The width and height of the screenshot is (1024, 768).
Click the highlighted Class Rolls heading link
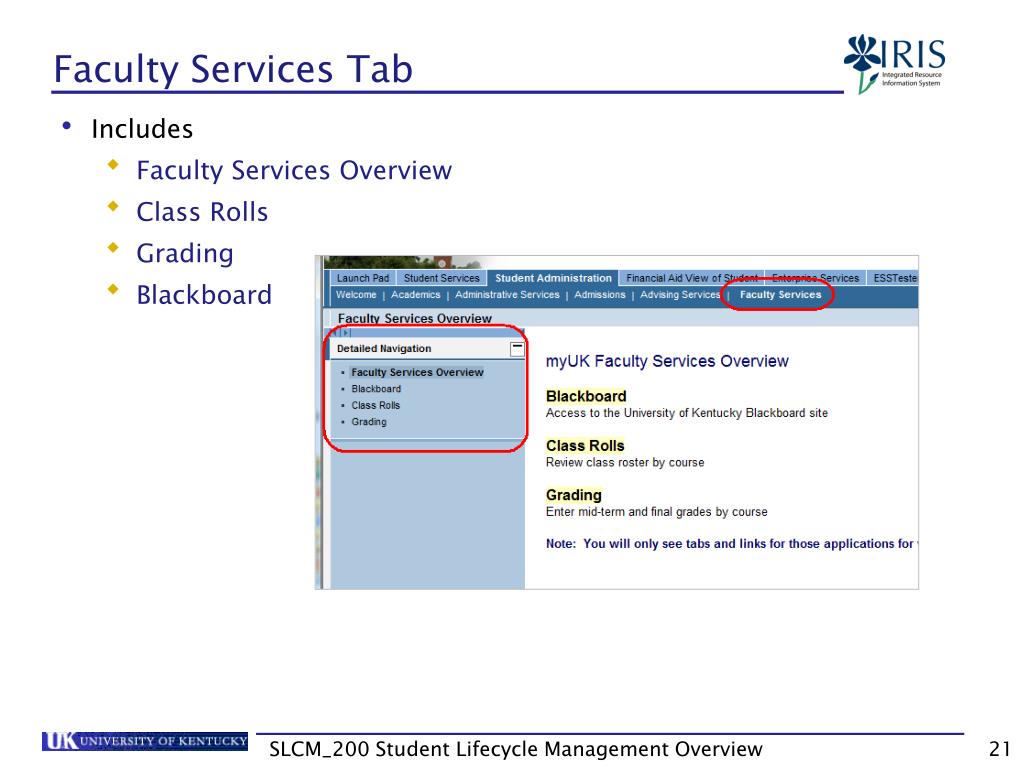tap(585, 446)
